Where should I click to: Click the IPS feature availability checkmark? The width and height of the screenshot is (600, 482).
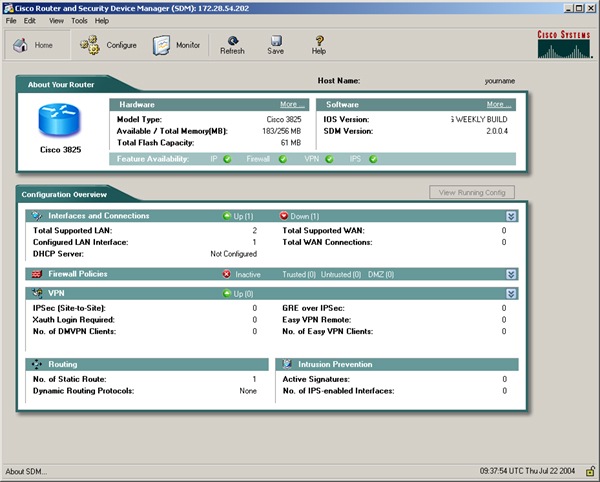373,159
